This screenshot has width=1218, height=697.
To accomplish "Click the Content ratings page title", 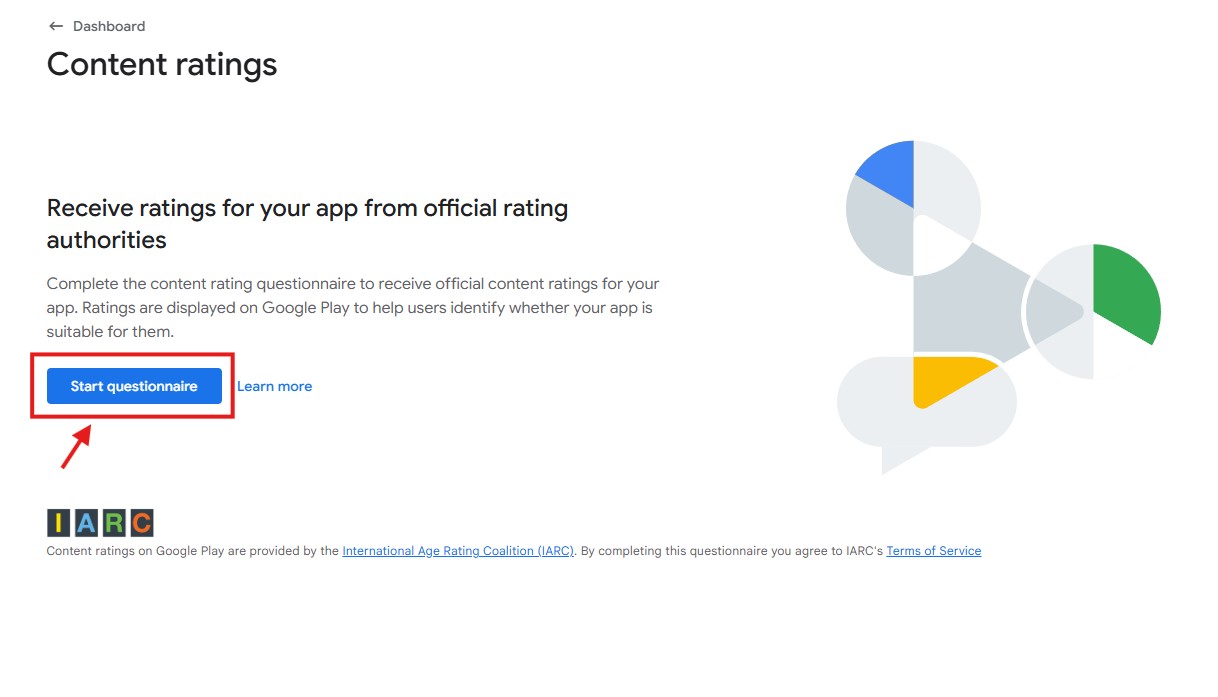I will click(162, 65).
